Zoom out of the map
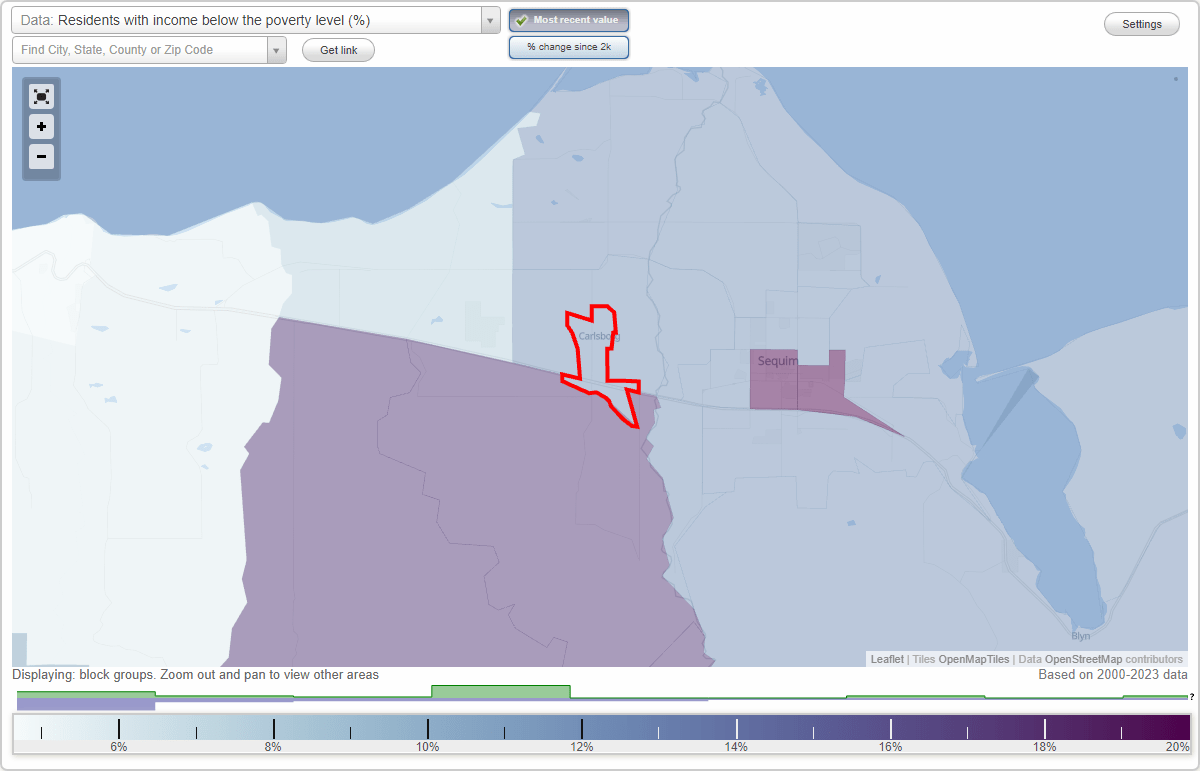Viewport: 1200px width, 771px height. (41, 157)
